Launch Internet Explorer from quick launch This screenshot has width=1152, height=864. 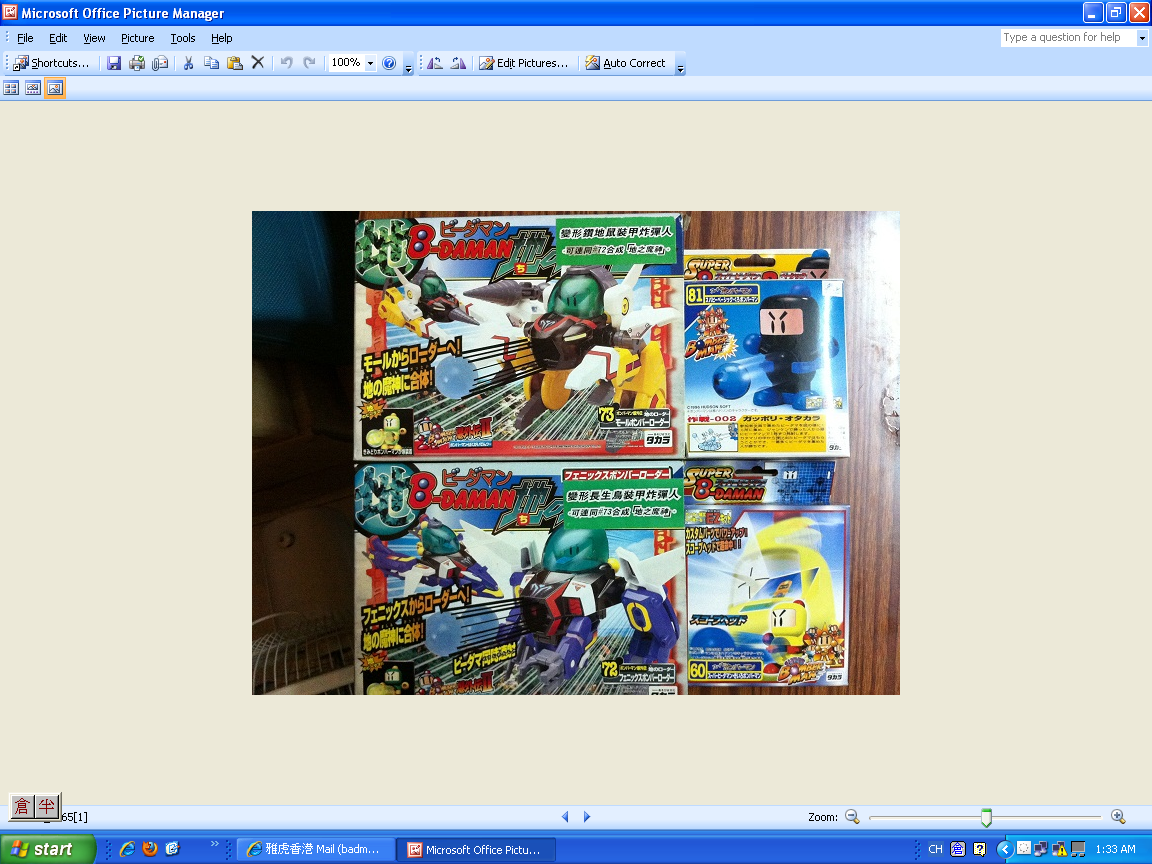[127, 849]
